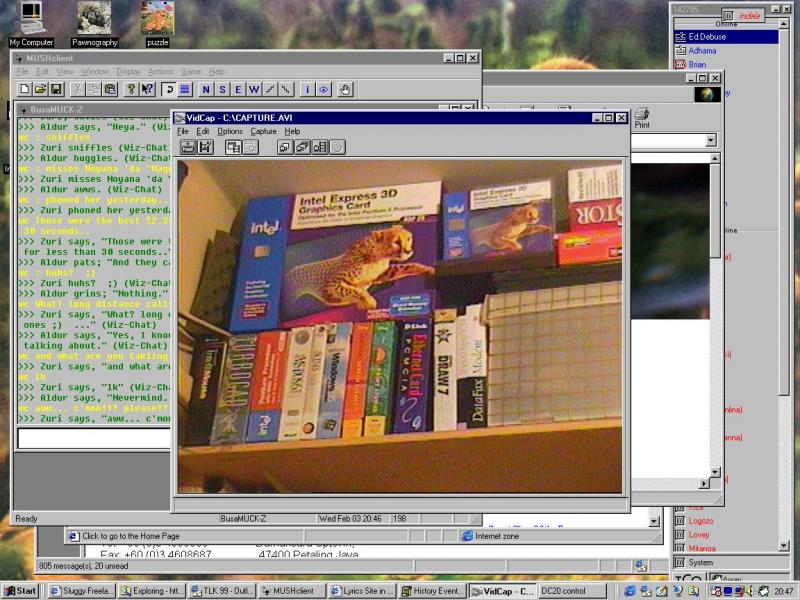Click the set capture file icon in VidCap
This screenshot has width=800, height=600.
tap(187, 147)
